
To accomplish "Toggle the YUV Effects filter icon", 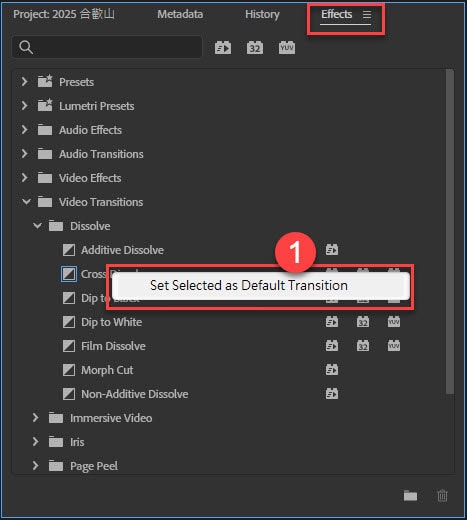I will (287, 48).
